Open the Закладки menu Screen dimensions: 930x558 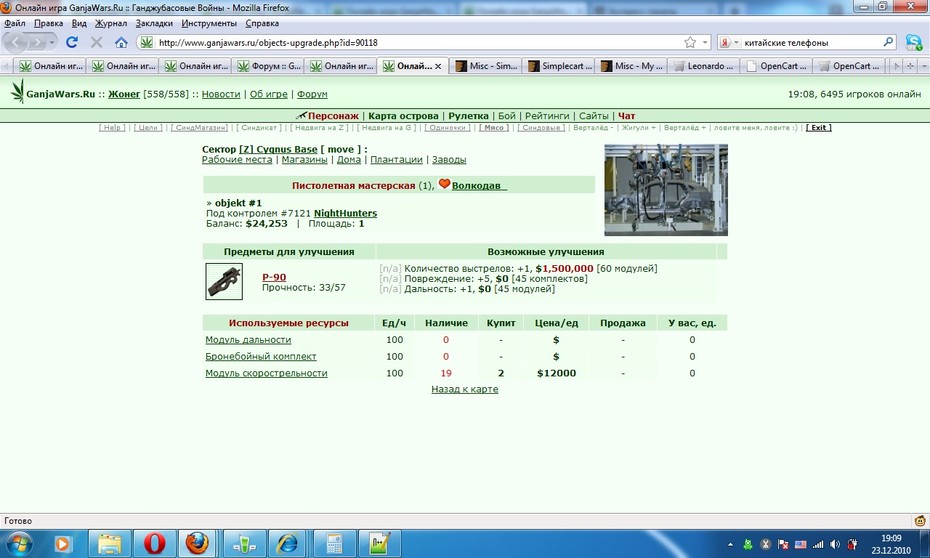[154, 23]
